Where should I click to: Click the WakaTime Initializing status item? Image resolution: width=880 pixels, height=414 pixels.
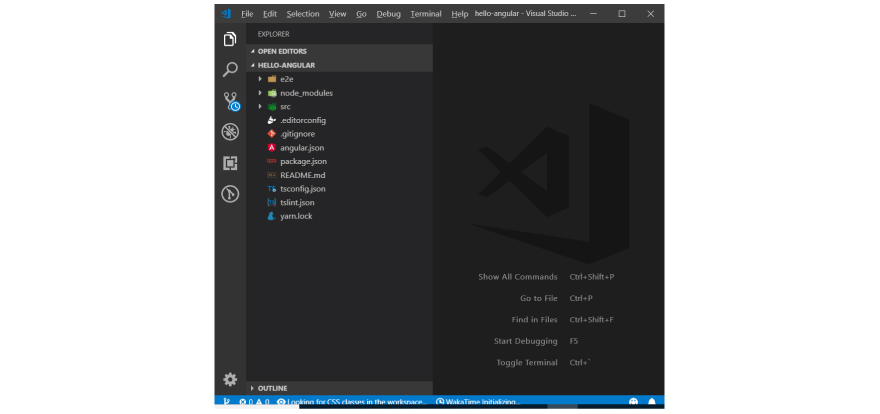(x=478, y=402)
